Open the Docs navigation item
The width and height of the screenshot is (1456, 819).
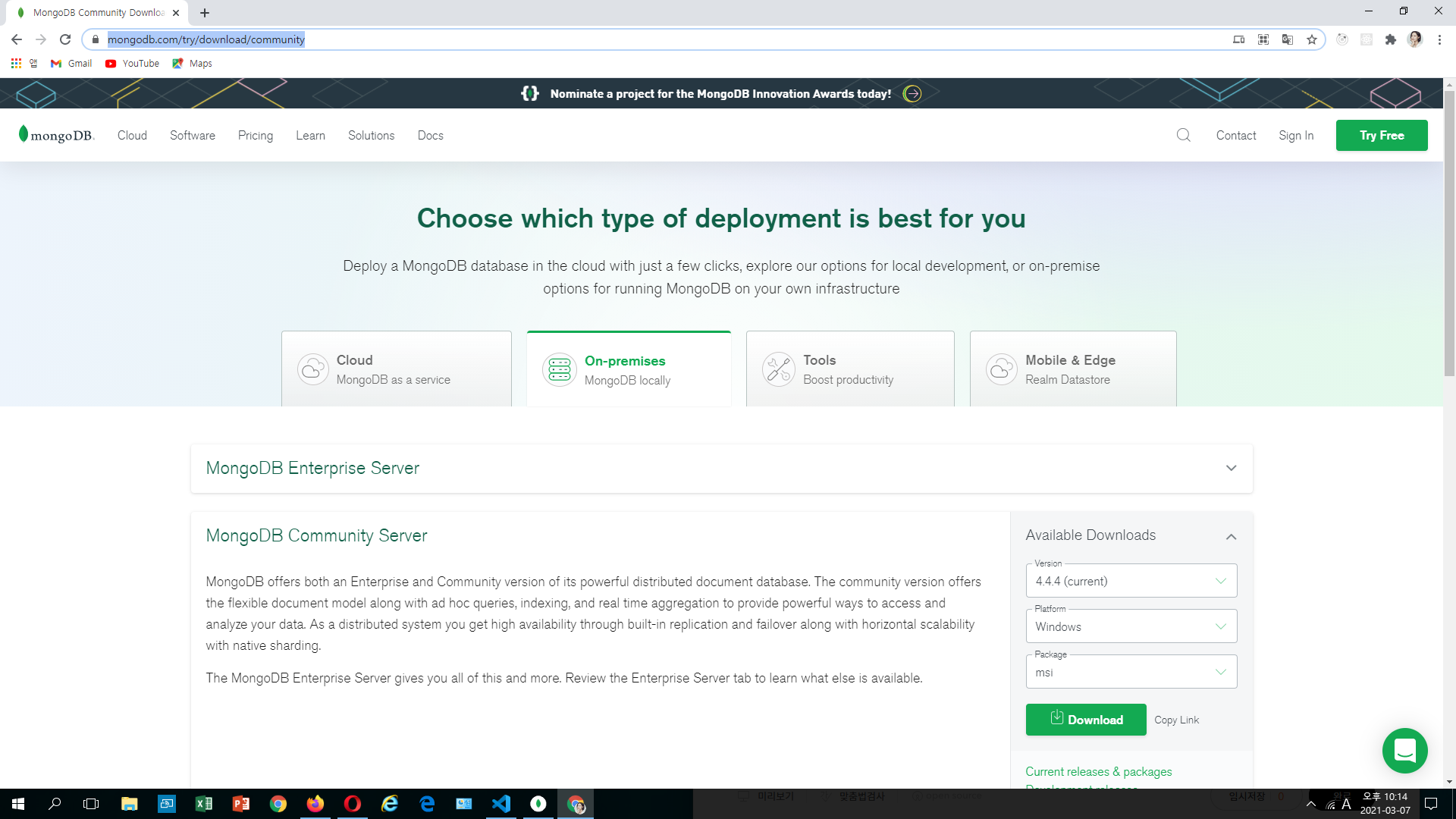click(x=430, y=135)
